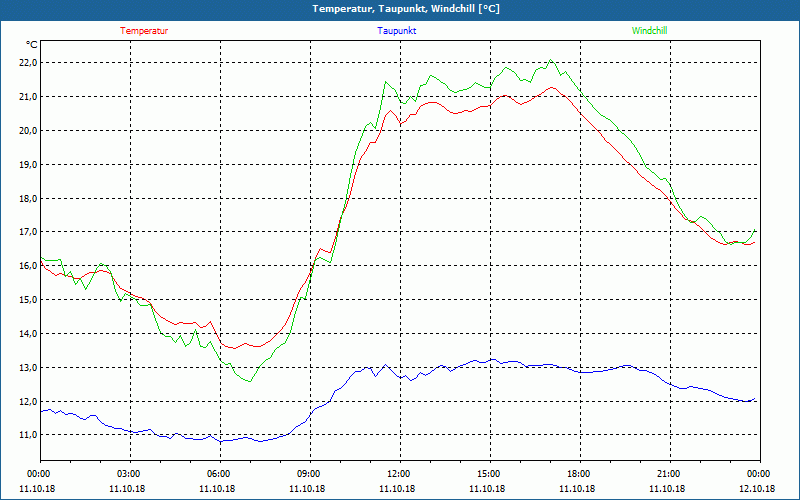This screenshot has width=800, height=500.
Task: Click the 15:00 time axis label
Action: click(490, 474)
